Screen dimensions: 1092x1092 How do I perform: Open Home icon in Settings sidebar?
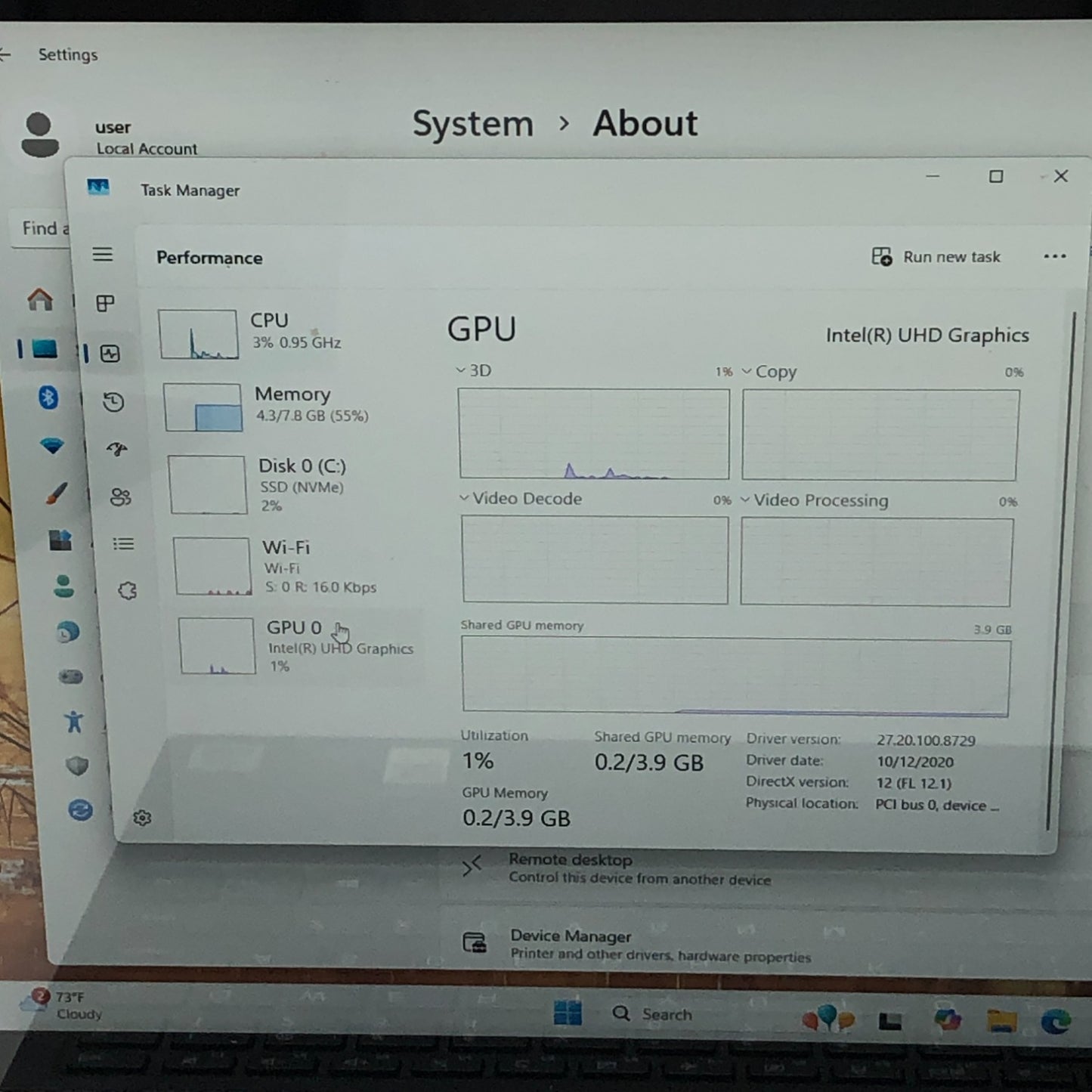40,300
